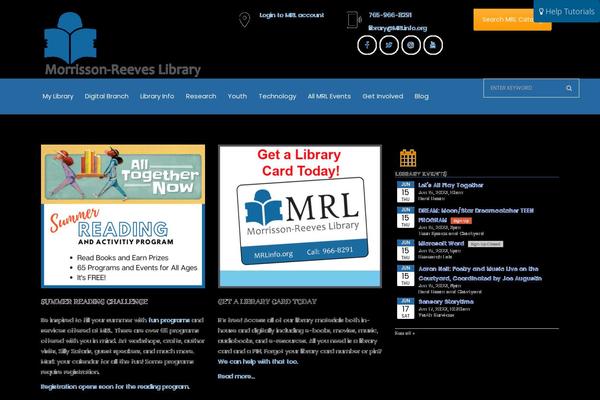Open the YouTube social icon
Screen dimensions: 600x400
pyautogui.click(x=433, y=45)
